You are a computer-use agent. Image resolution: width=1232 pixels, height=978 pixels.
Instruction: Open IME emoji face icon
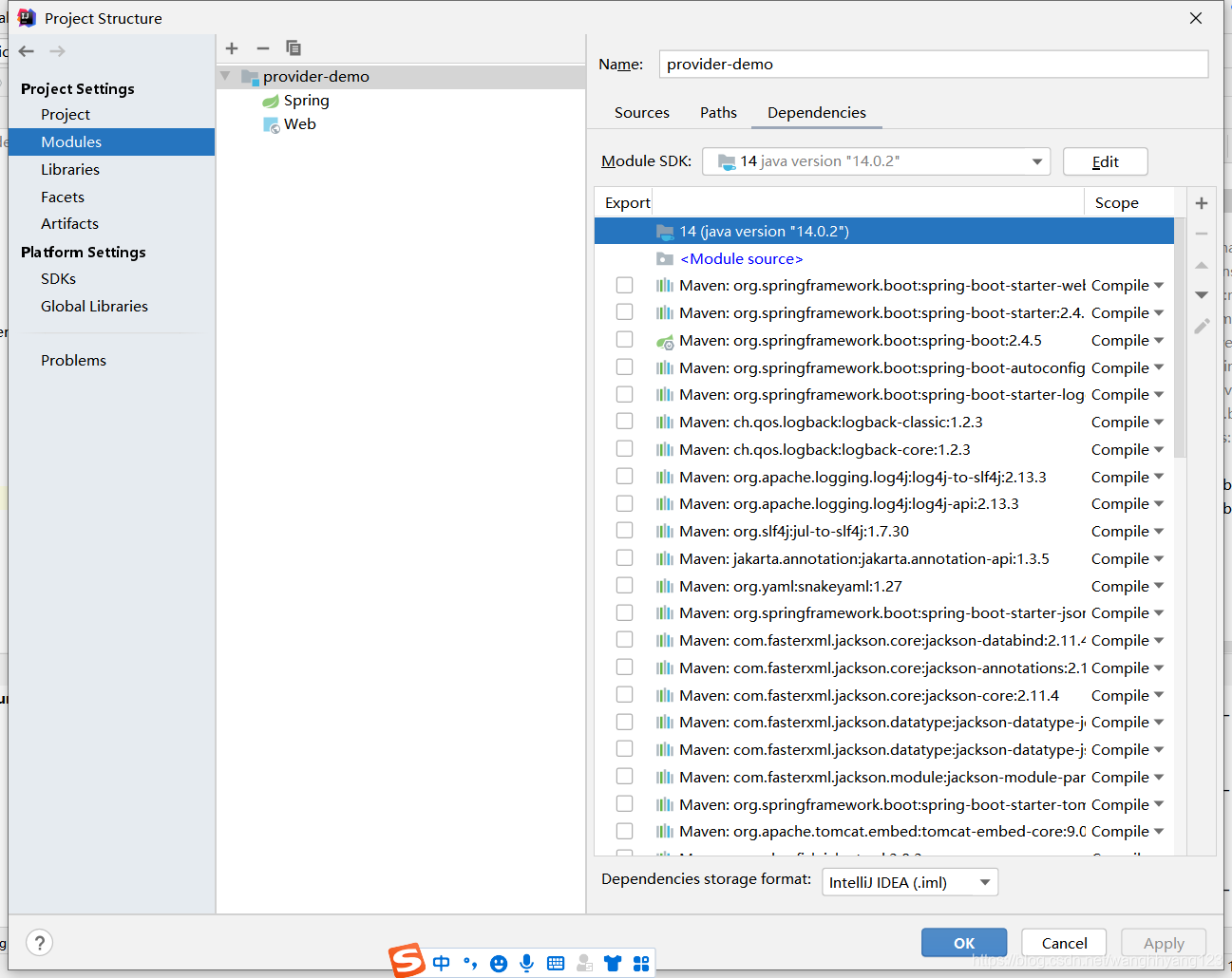499,964
